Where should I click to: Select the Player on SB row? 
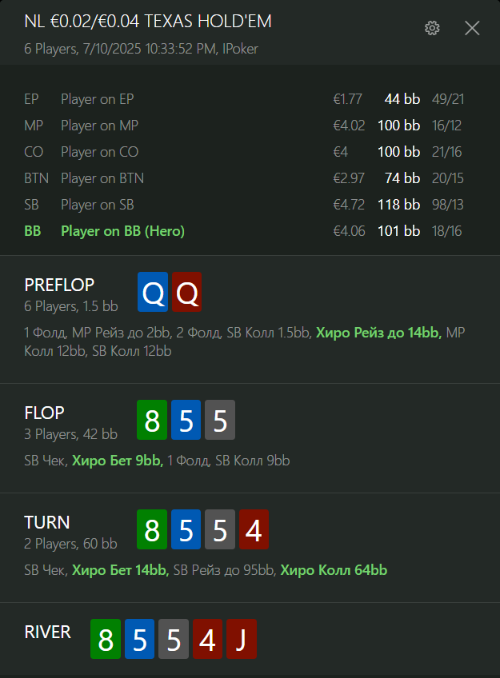coord(244,205)
